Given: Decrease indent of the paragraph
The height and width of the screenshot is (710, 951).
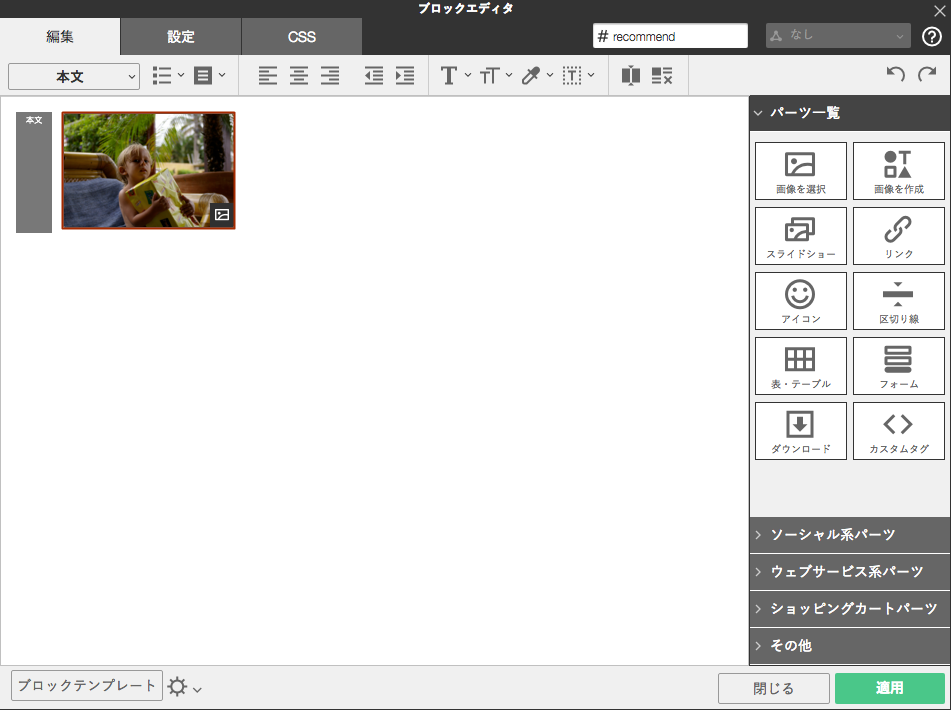Looking at the screenshot, I should pos(374,76).
